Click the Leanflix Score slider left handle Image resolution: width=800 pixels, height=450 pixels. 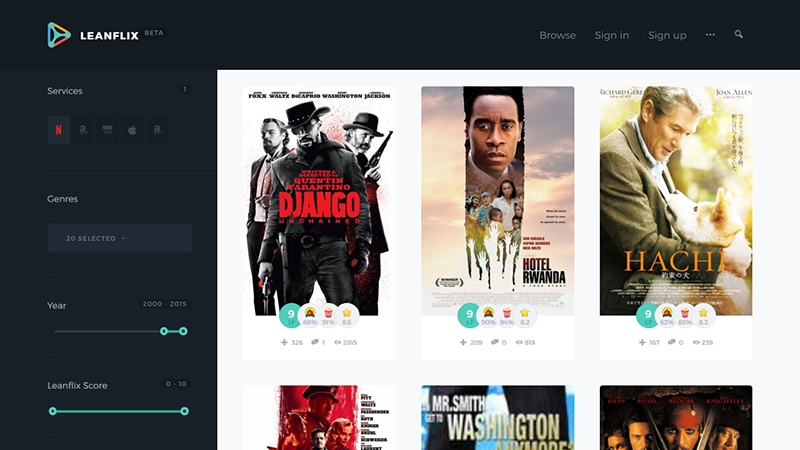point(53,411)
